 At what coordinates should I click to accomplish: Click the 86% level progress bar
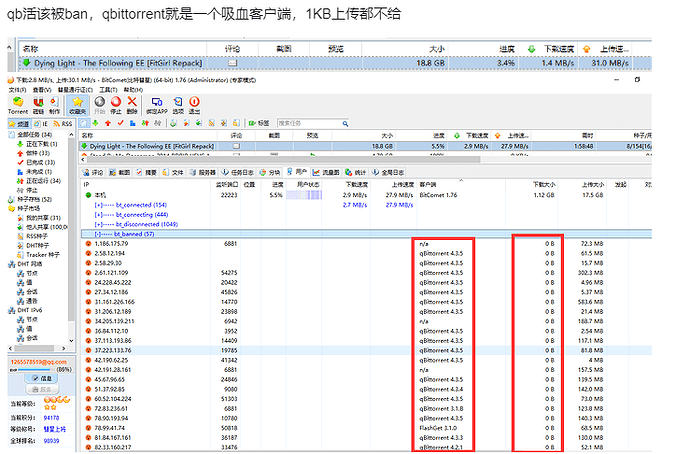(x=38, y=369)
